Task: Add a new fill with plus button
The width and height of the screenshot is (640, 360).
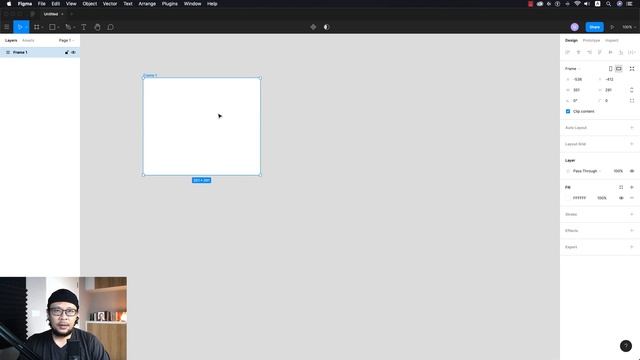Action: (x=632, y=187)
